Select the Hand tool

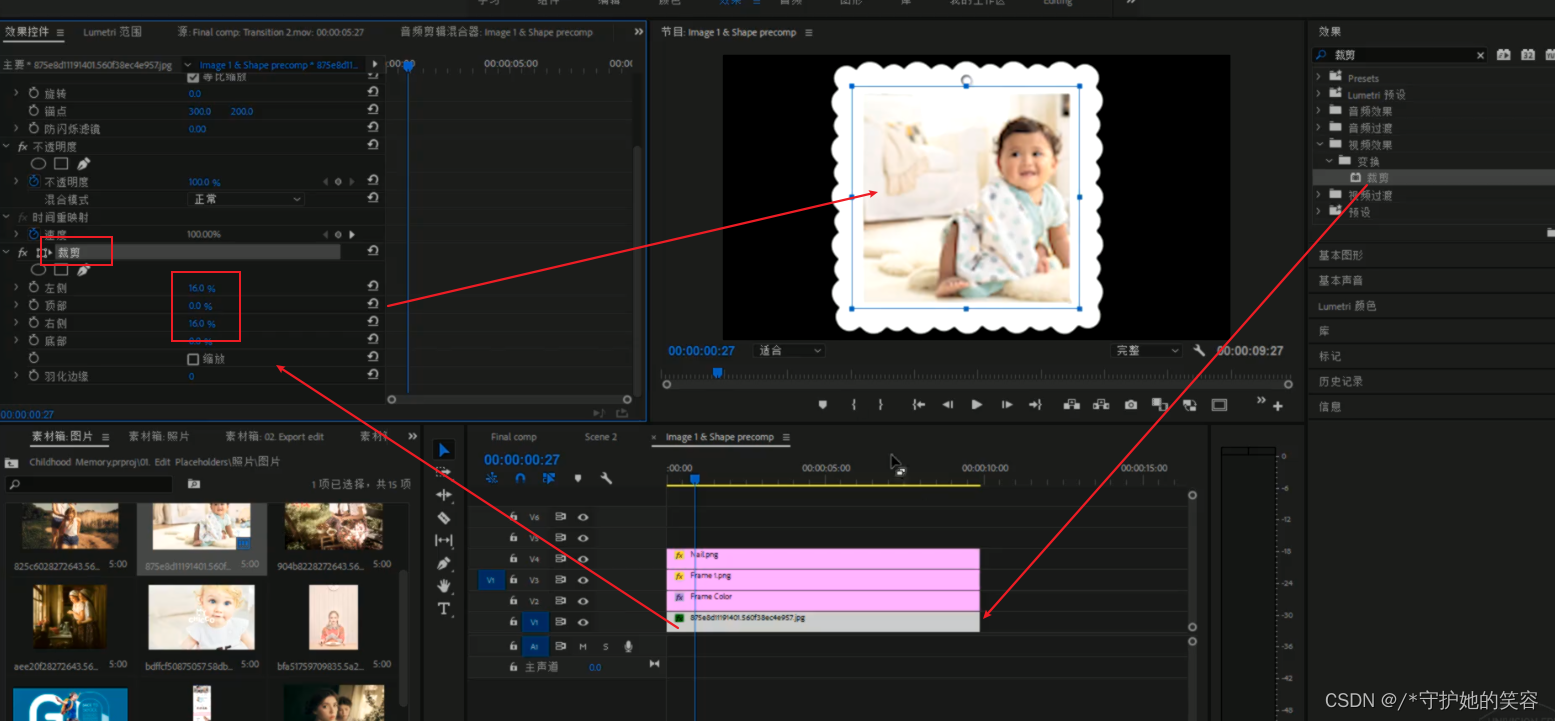[444, 586]
